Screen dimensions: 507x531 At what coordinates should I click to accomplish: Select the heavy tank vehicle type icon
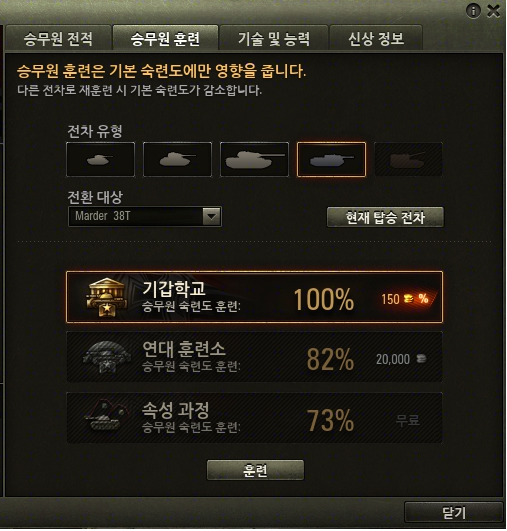point(254,160)
